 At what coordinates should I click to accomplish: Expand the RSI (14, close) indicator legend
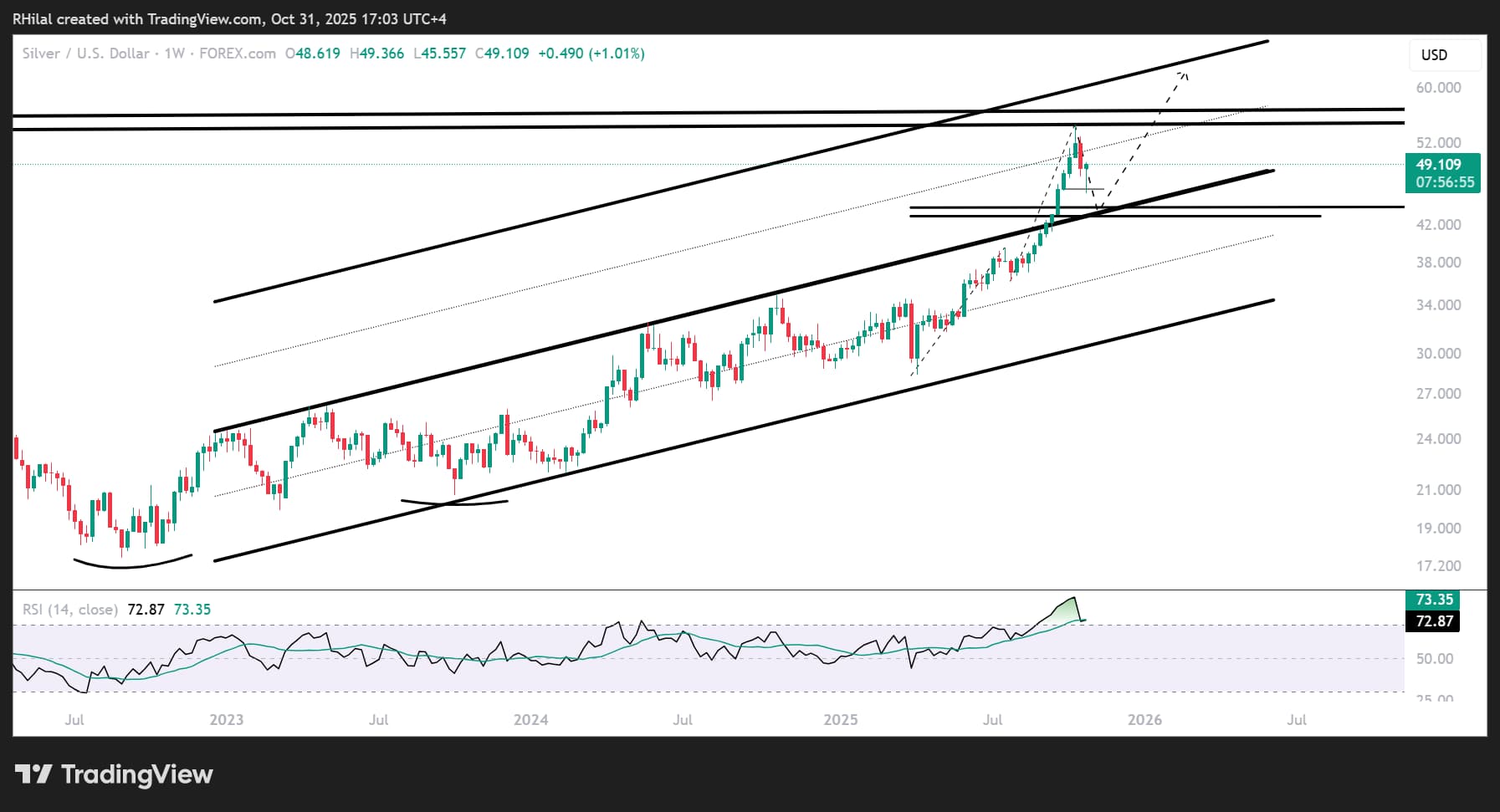point(69,610)
